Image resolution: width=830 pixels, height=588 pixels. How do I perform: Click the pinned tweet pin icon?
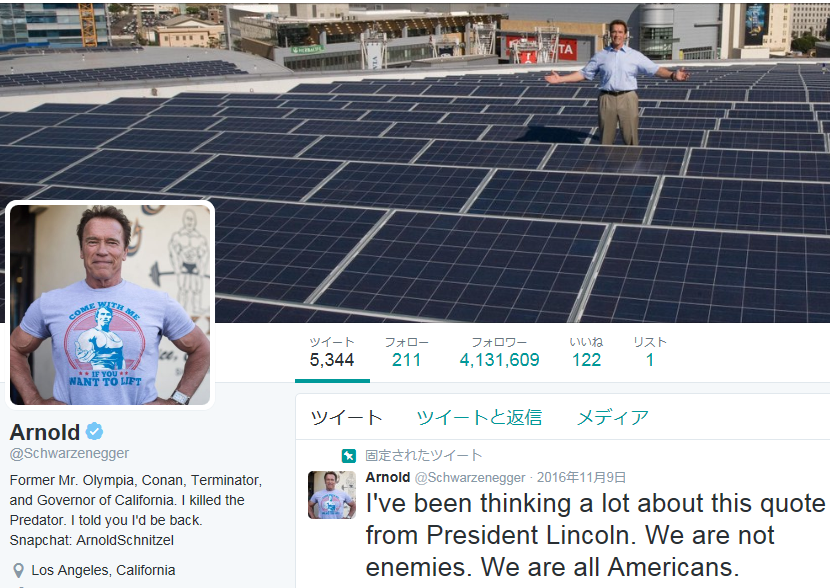(348, 456)
